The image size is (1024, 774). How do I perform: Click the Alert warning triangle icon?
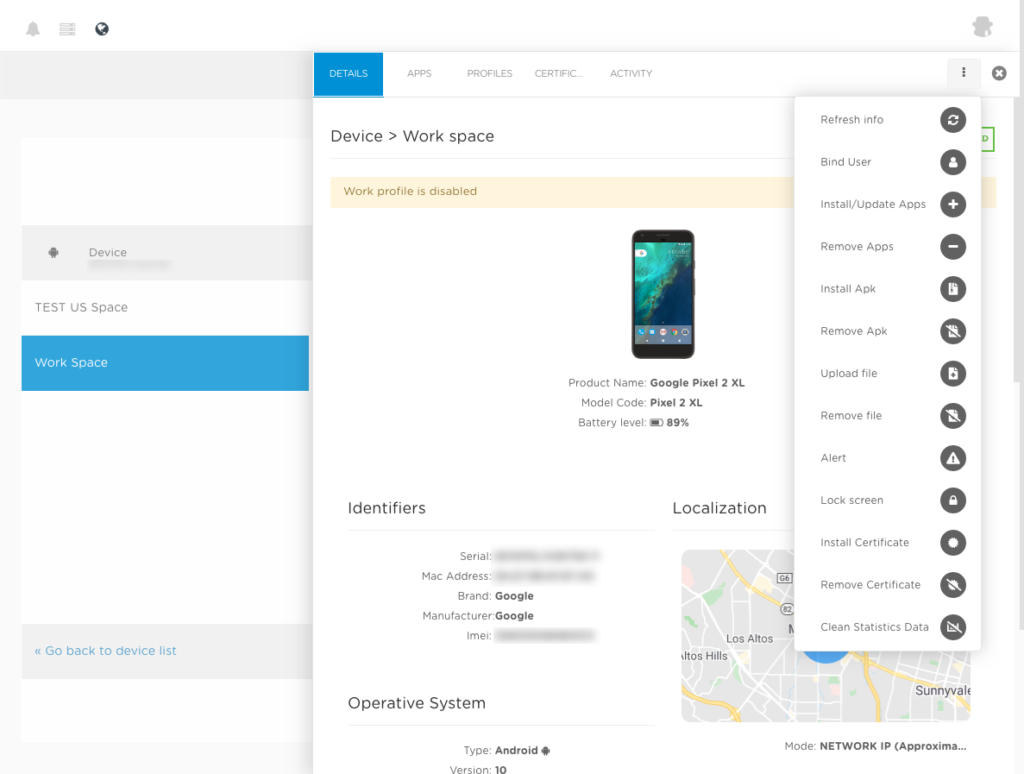pyautogui.click(x=953, y=458)
